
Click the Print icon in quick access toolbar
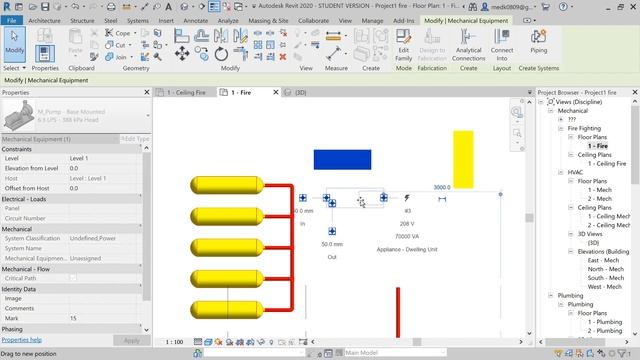(111, 7)
